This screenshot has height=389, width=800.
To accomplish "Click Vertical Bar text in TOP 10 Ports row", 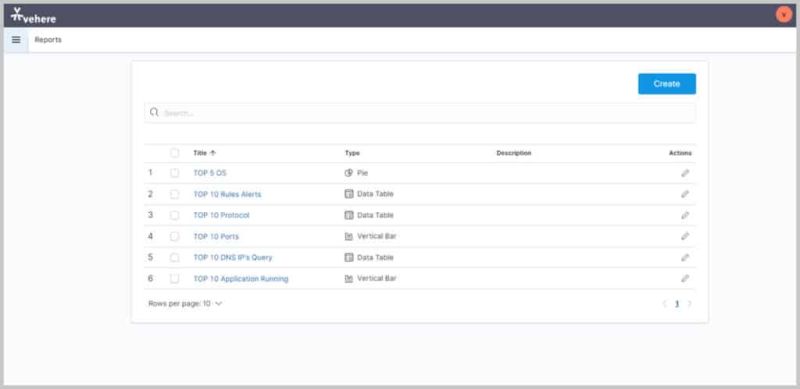I will coord(377,236).
